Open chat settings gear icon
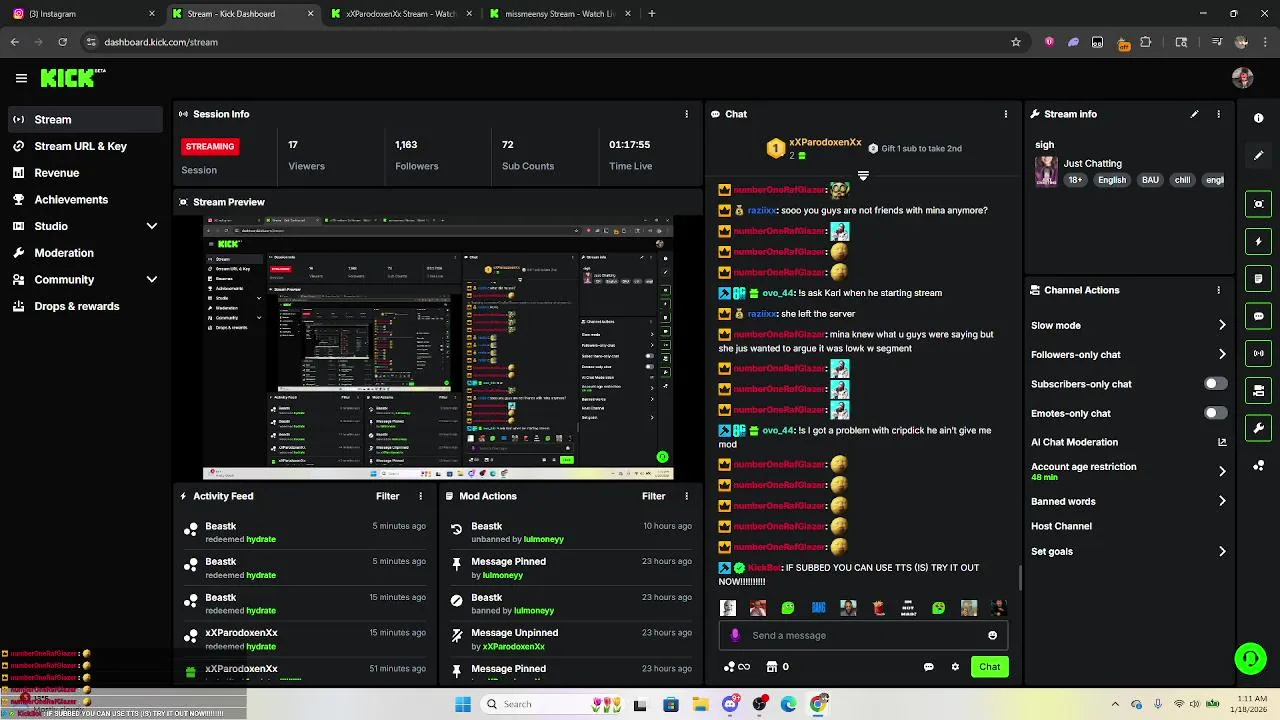The height and width of the screenshot is (720, 1280). [x=955, y=667]
